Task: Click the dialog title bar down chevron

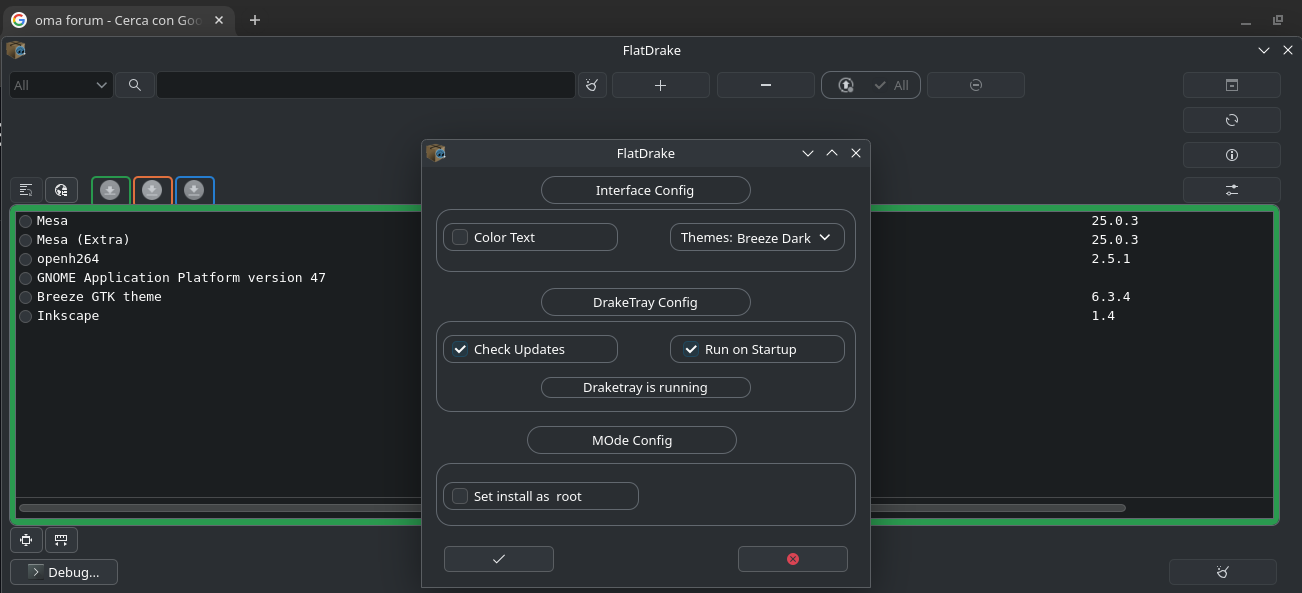Action: (x=808, y=153)
